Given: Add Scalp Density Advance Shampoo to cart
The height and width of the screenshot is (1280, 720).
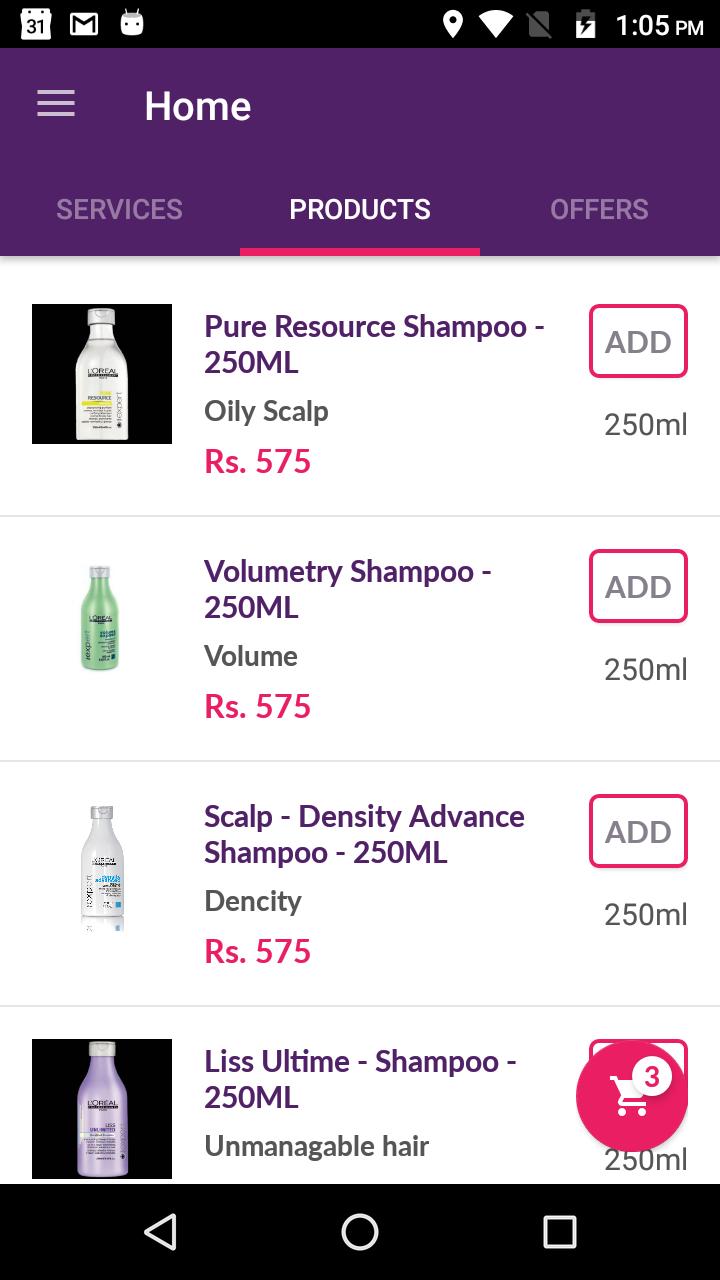Looking at the screenshot, I should click(638, 831).
